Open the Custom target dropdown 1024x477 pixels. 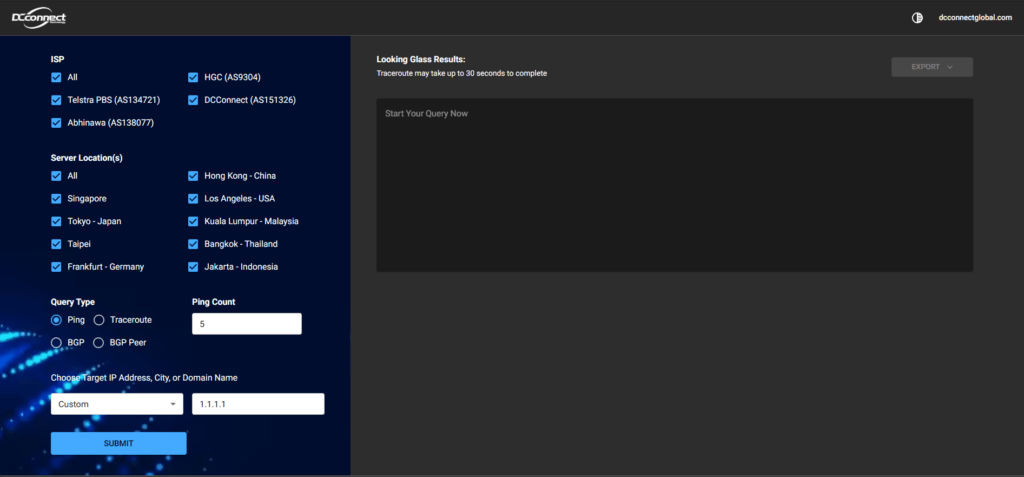(117, 404)
